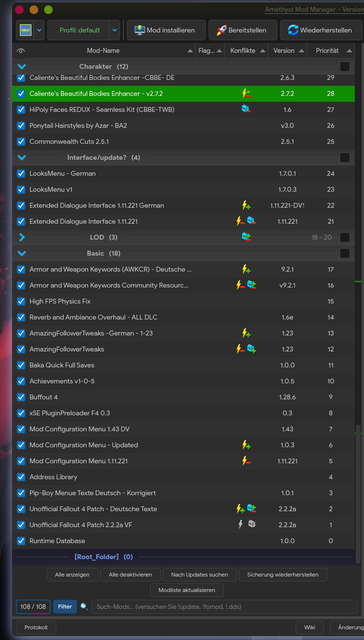Click file conflict icon for AmazingFollowerTweaks row

pos(251,349)
